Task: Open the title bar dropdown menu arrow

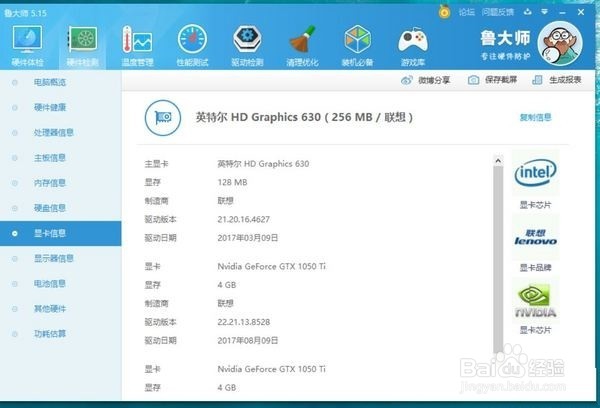Action: point(544,12)
